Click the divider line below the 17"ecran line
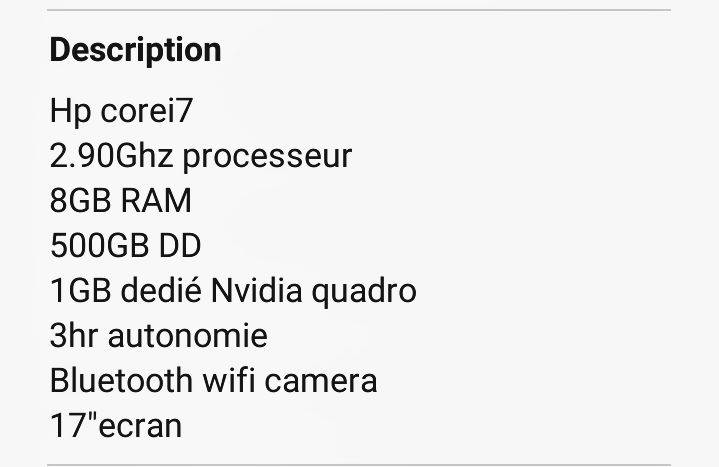 pos(359,465)
